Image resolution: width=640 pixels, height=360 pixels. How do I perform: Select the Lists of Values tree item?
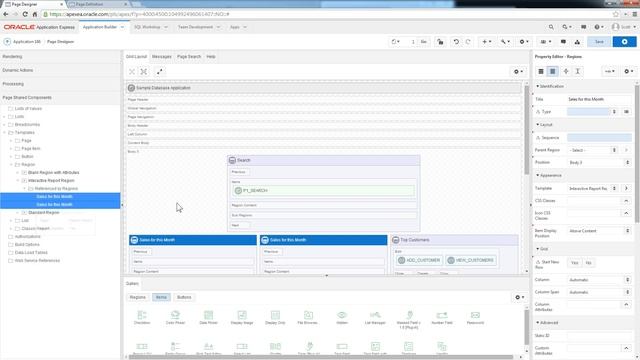(x=28, y=109)
